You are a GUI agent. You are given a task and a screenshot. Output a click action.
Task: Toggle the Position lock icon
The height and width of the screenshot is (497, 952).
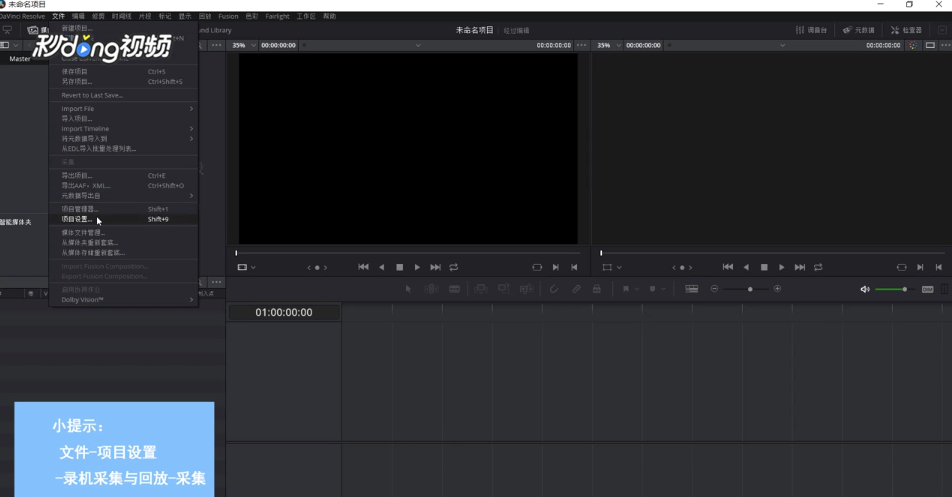click(597, 289)
